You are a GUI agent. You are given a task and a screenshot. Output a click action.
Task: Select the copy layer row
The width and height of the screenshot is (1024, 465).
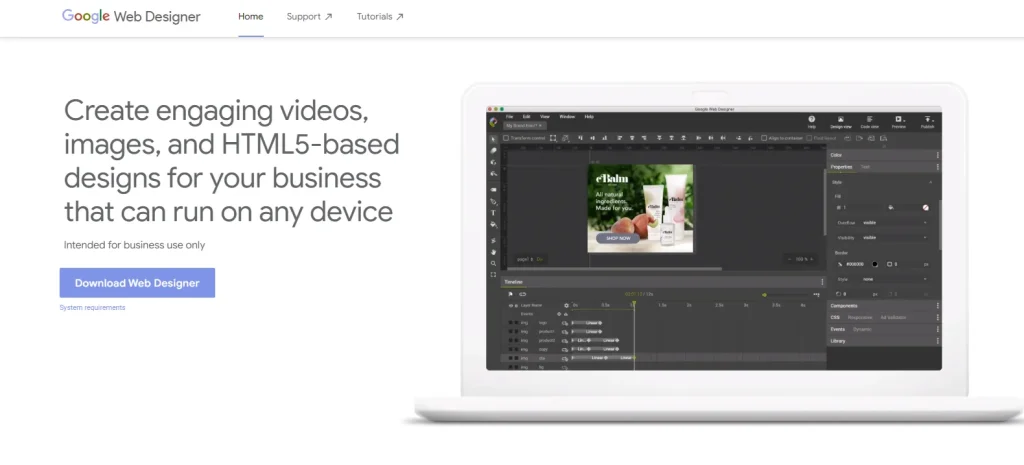(664, 349)
